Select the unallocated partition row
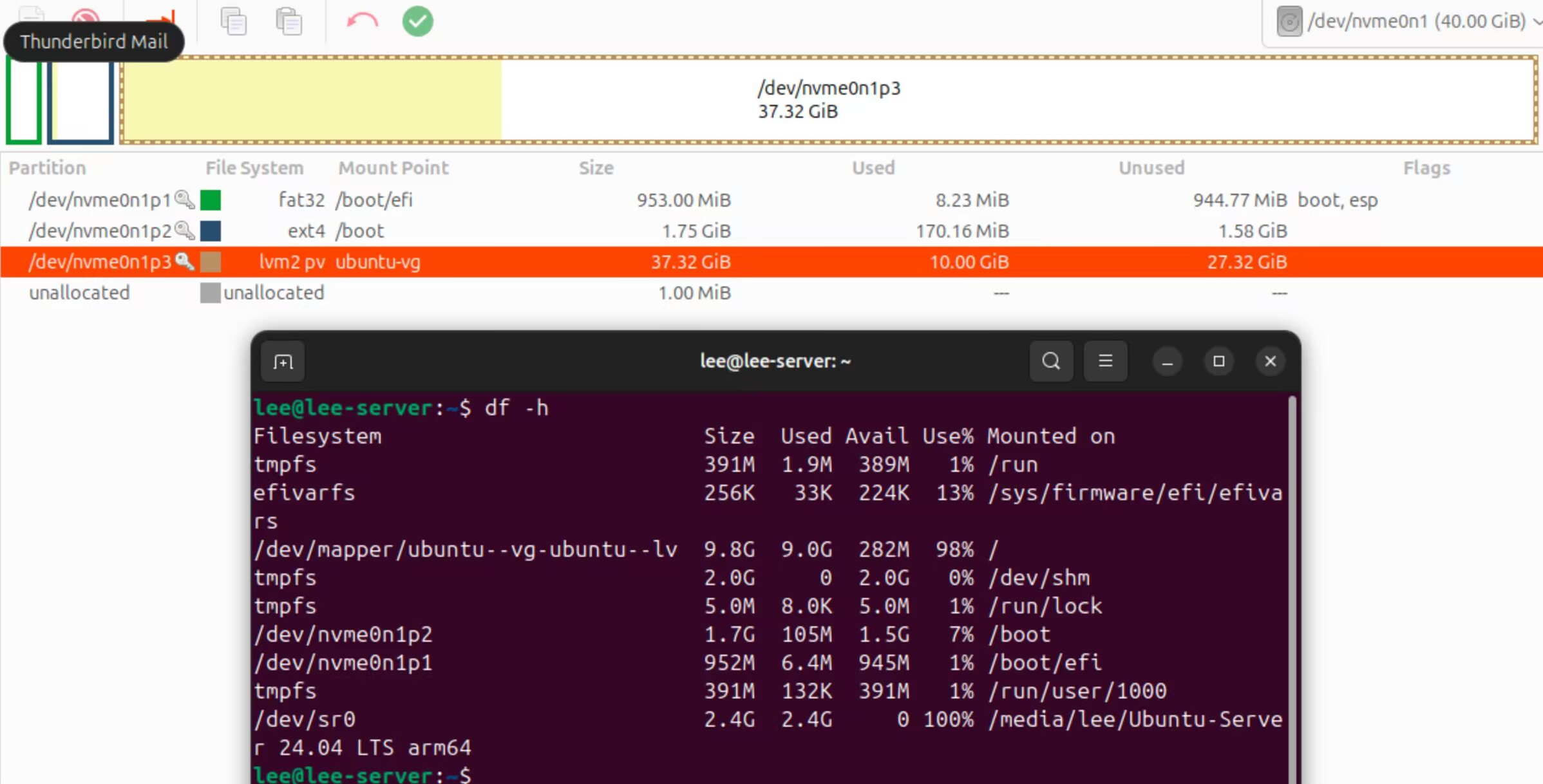1543x784 pixels. [x=771, y=293]
